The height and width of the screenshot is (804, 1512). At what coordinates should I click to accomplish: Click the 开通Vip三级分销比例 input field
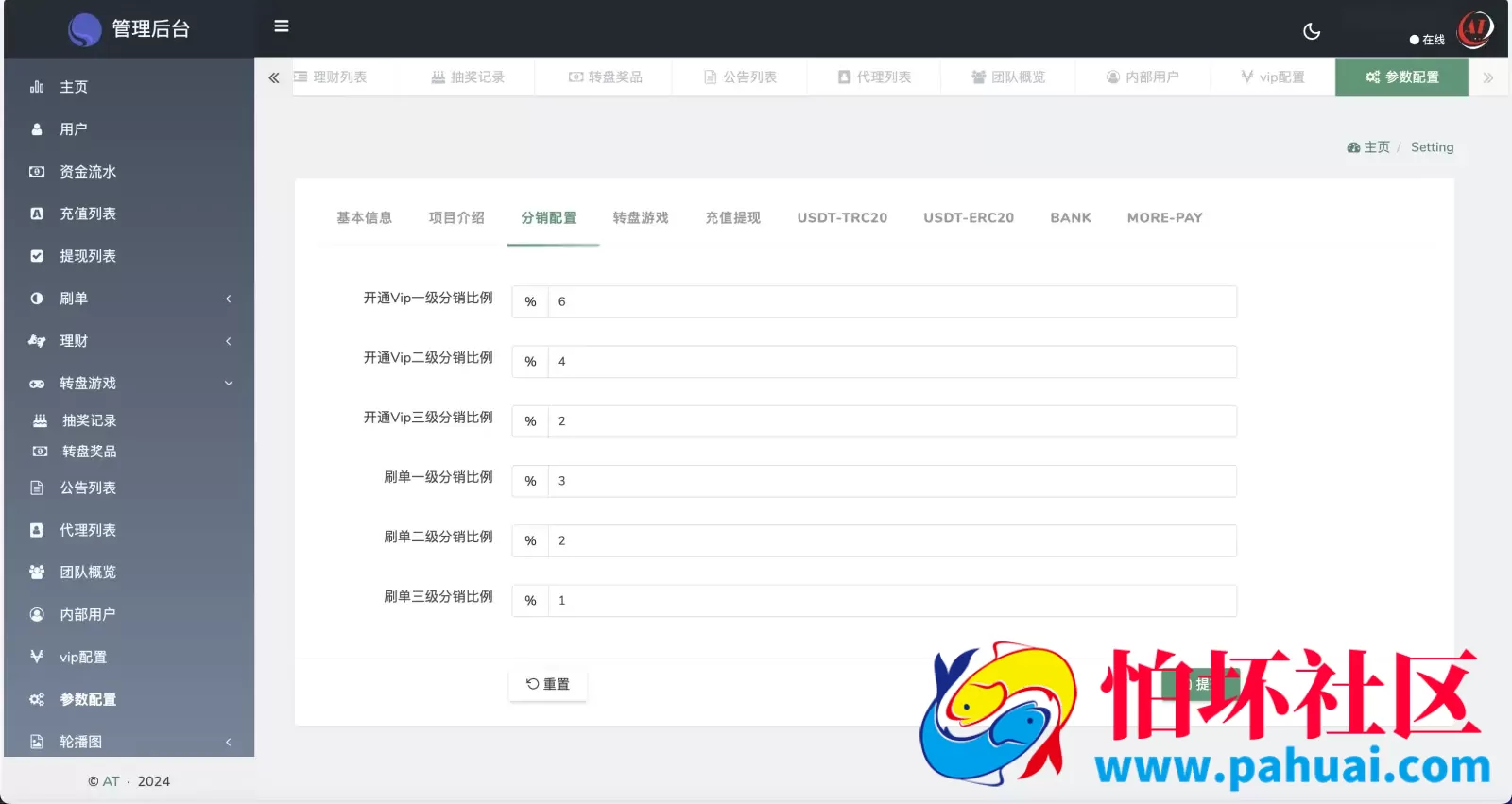[892, 421]
